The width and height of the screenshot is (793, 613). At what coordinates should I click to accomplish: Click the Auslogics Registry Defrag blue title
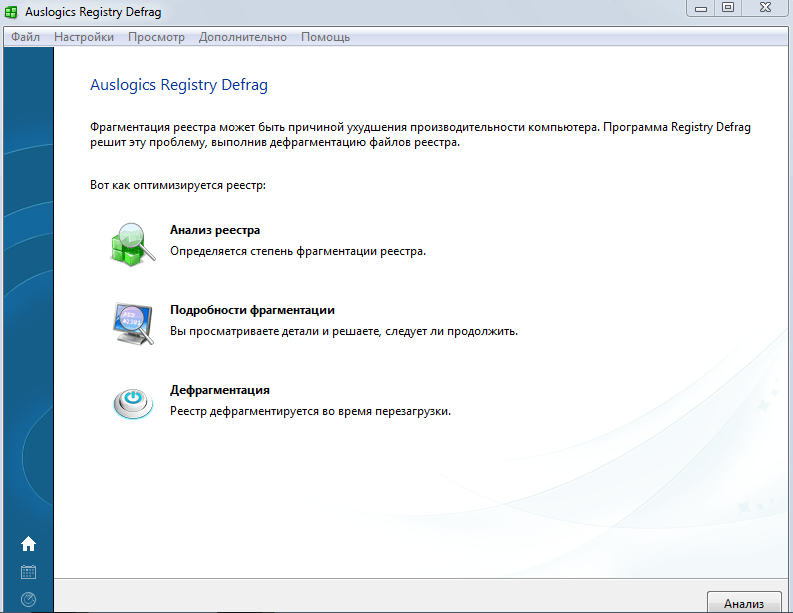[179, 85]
